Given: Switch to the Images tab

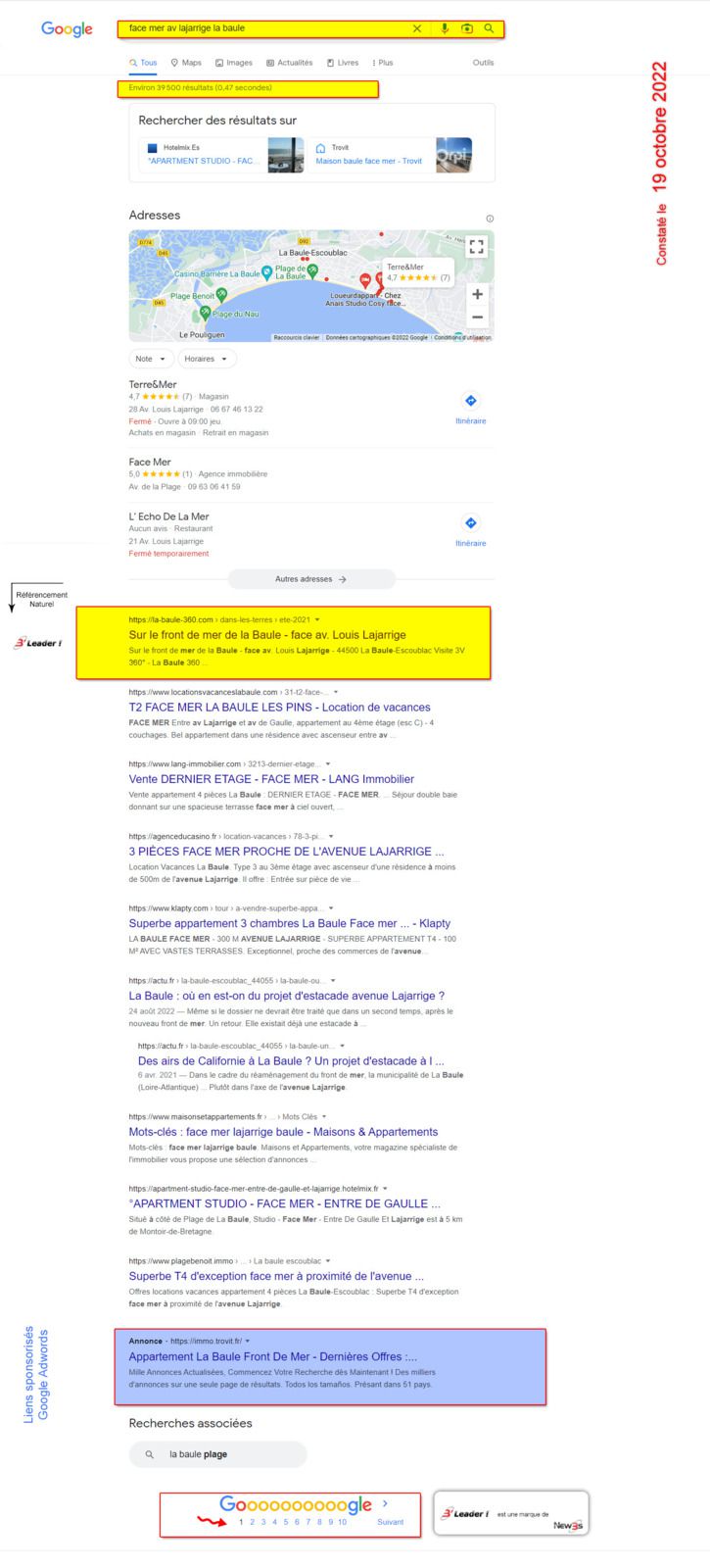Looking at the screenshot, I should coord(234,63).
